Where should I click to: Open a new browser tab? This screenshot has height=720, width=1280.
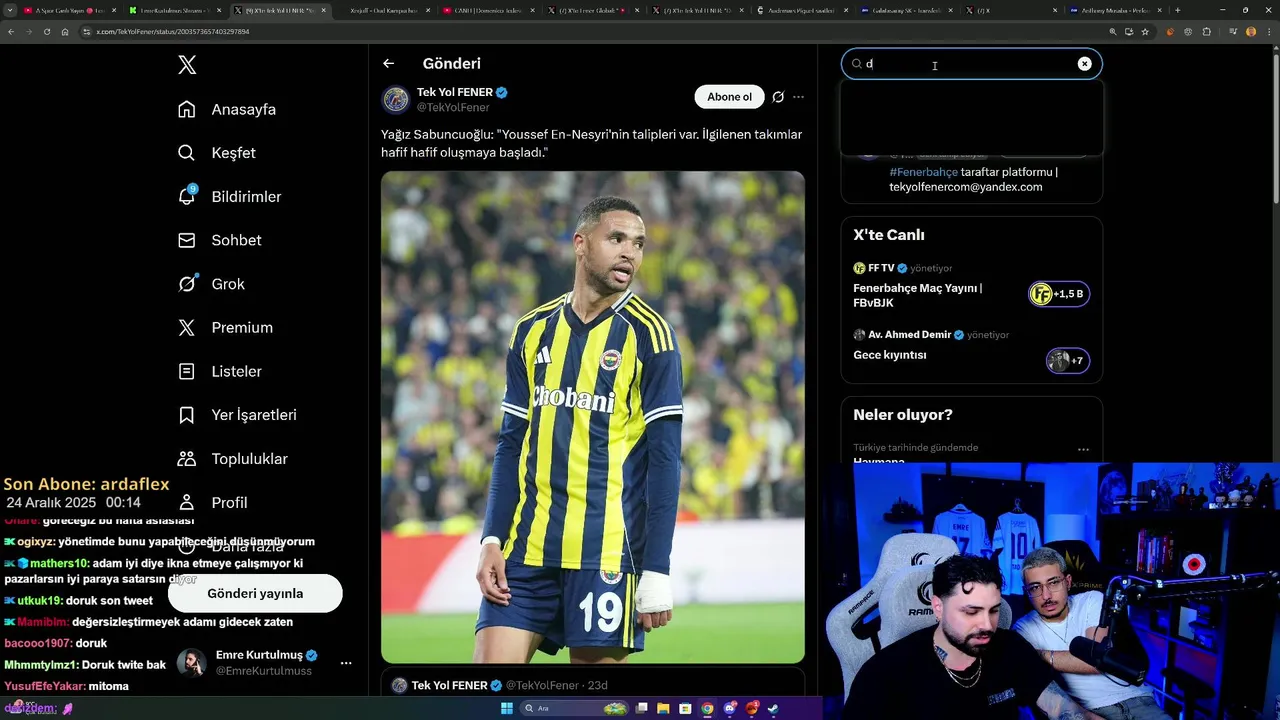tap(1177, 10)
